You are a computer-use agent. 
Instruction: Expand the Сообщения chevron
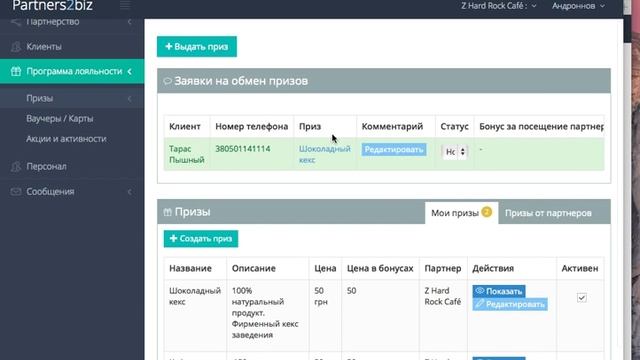129,191
